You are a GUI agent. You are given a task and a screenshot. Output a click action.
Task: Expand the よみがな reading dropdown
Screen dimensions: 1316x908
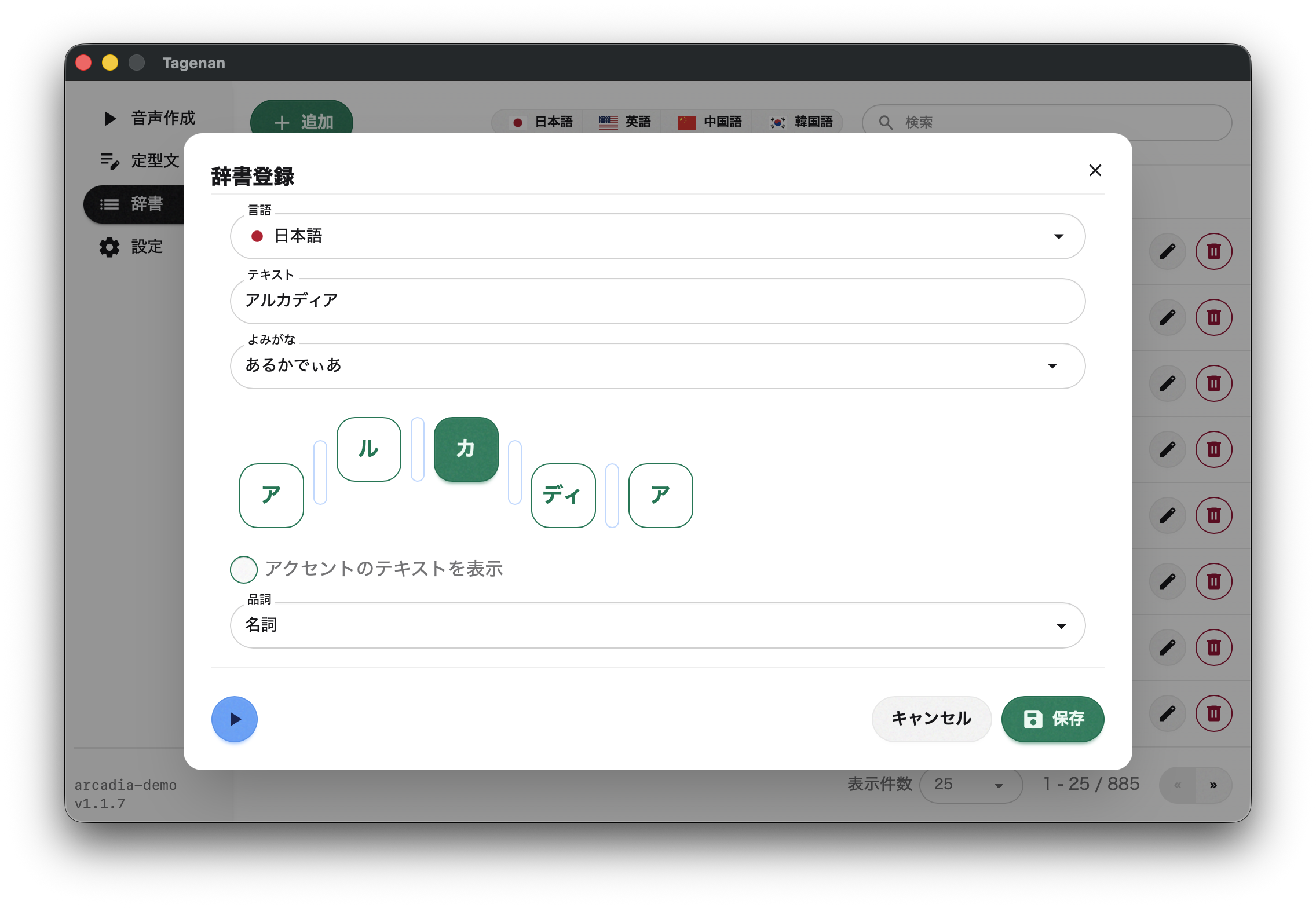1052,366
